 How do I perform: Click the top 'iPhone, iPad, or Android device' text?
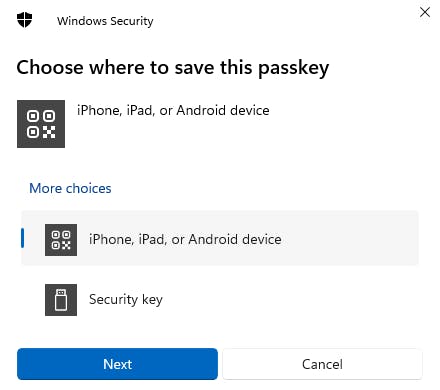point(173,111)
